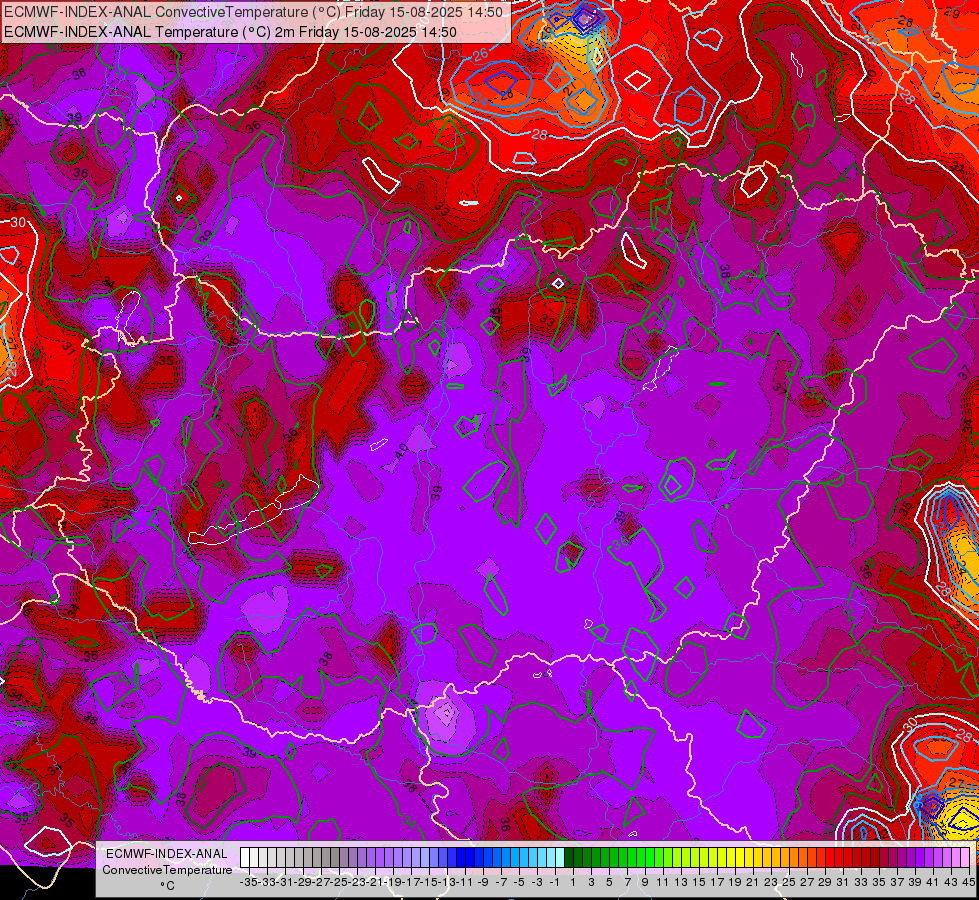
Task: Click the legend scale value 1
Action: click(573, 881)
